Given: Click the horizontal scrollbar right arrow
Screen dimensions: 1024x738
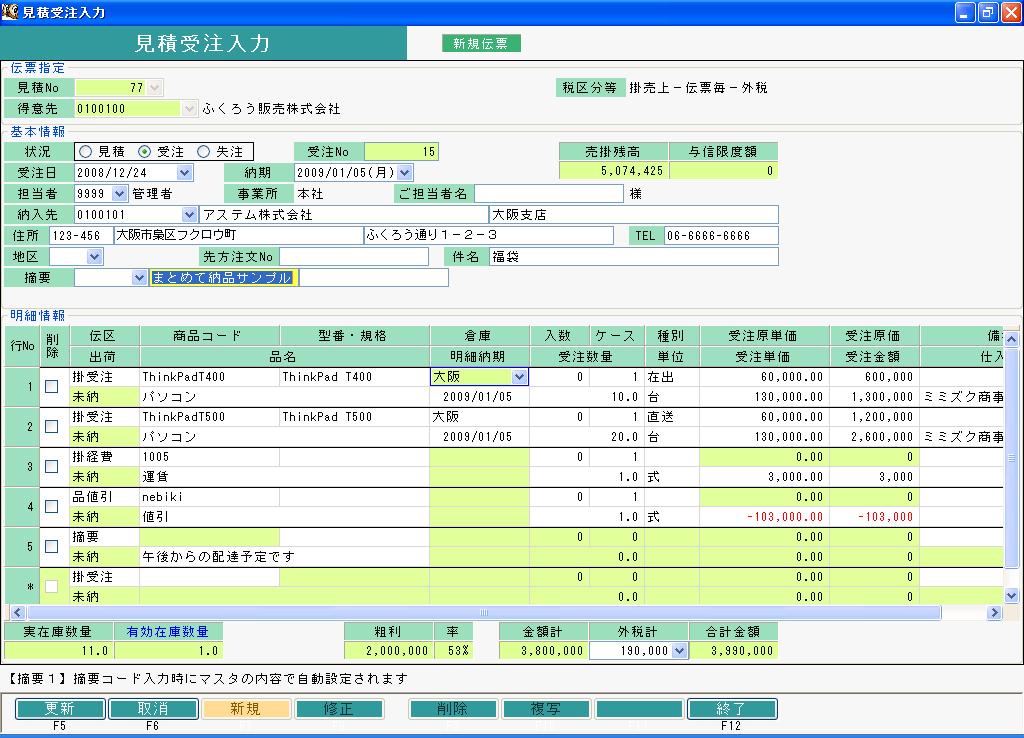Looking at the screenshot, I should pos(995,613).
